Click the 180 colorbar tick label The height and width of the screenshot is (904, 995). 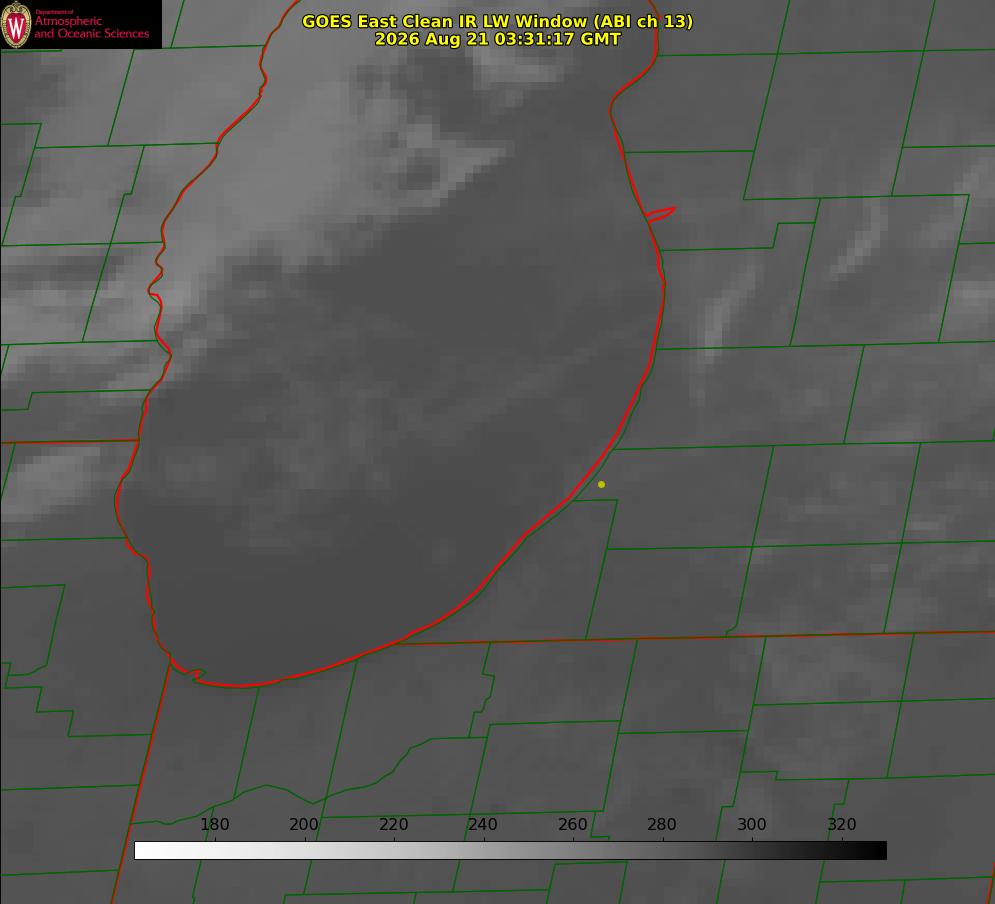pyautogui.click(x=214, y=824)
